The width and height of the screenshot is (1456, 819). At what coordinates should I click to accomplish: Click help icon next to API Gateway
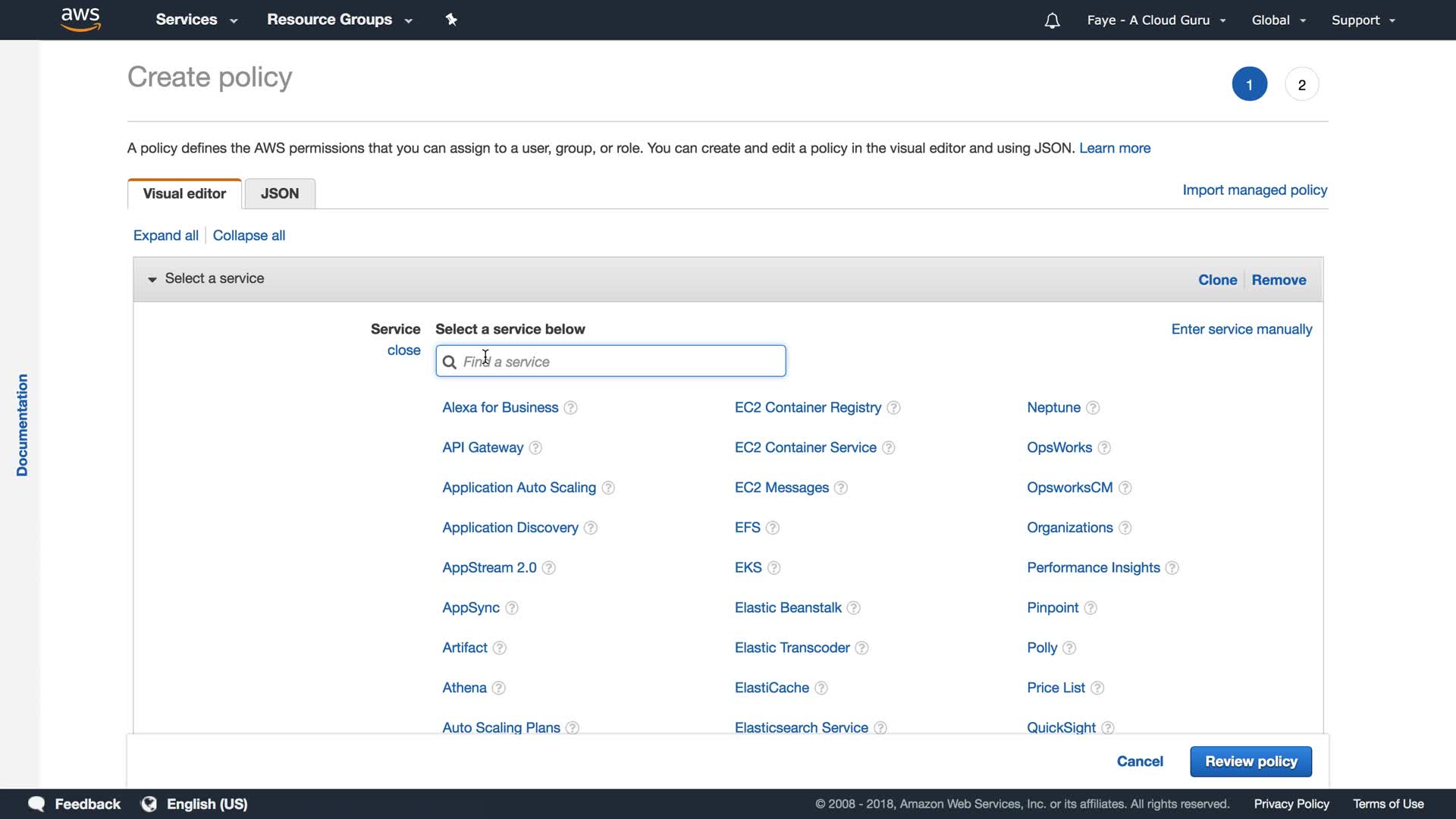click(535, 448)
